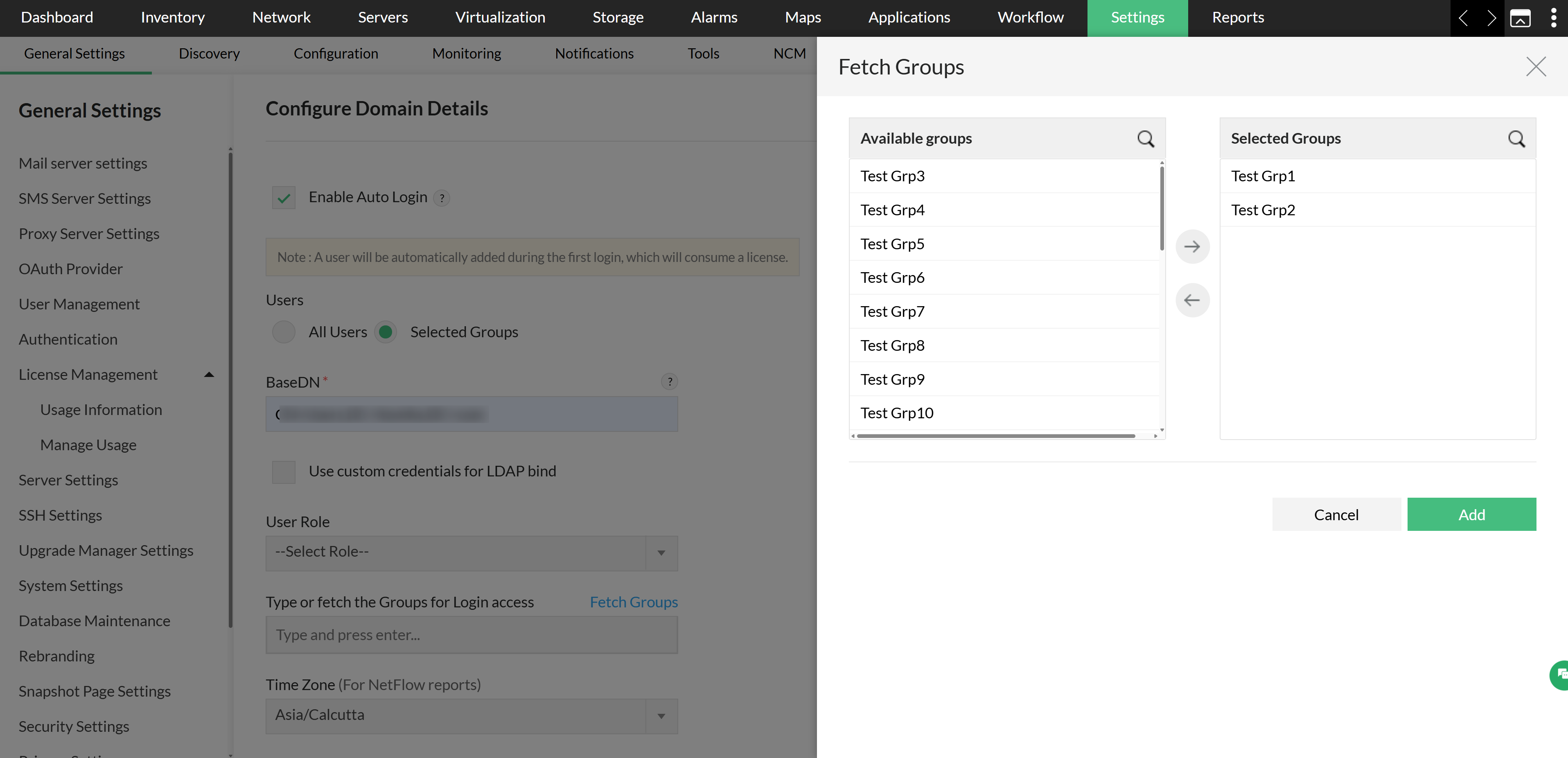Open Database Maintenance settings
The image size is (1568, 758).
(95, 620)
